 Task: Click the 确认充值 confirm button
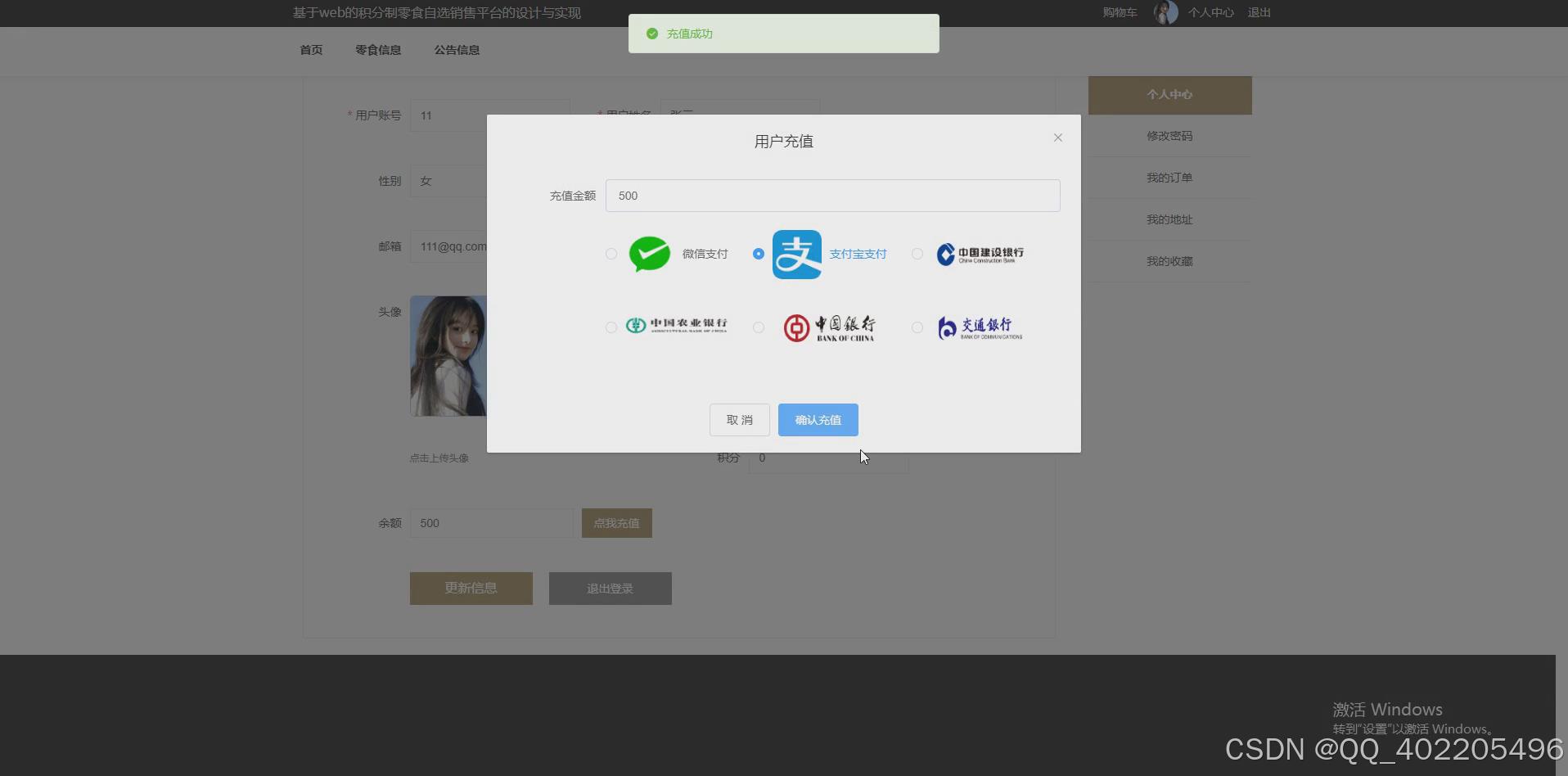pos(818,419)
